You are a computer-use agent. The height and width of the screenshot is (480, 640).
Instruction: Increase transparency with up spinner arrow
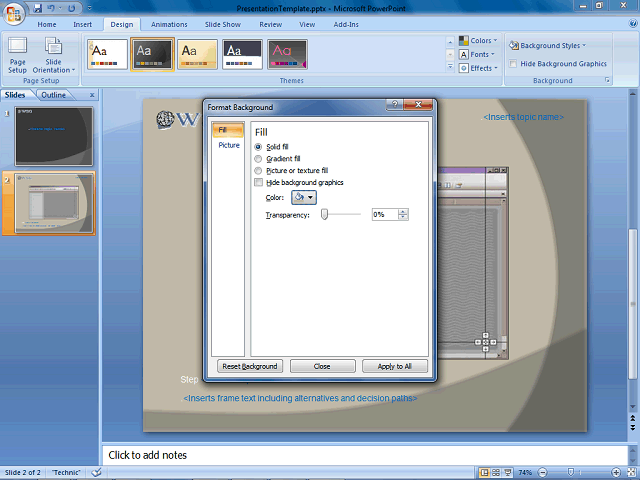[x=403, y=211]
